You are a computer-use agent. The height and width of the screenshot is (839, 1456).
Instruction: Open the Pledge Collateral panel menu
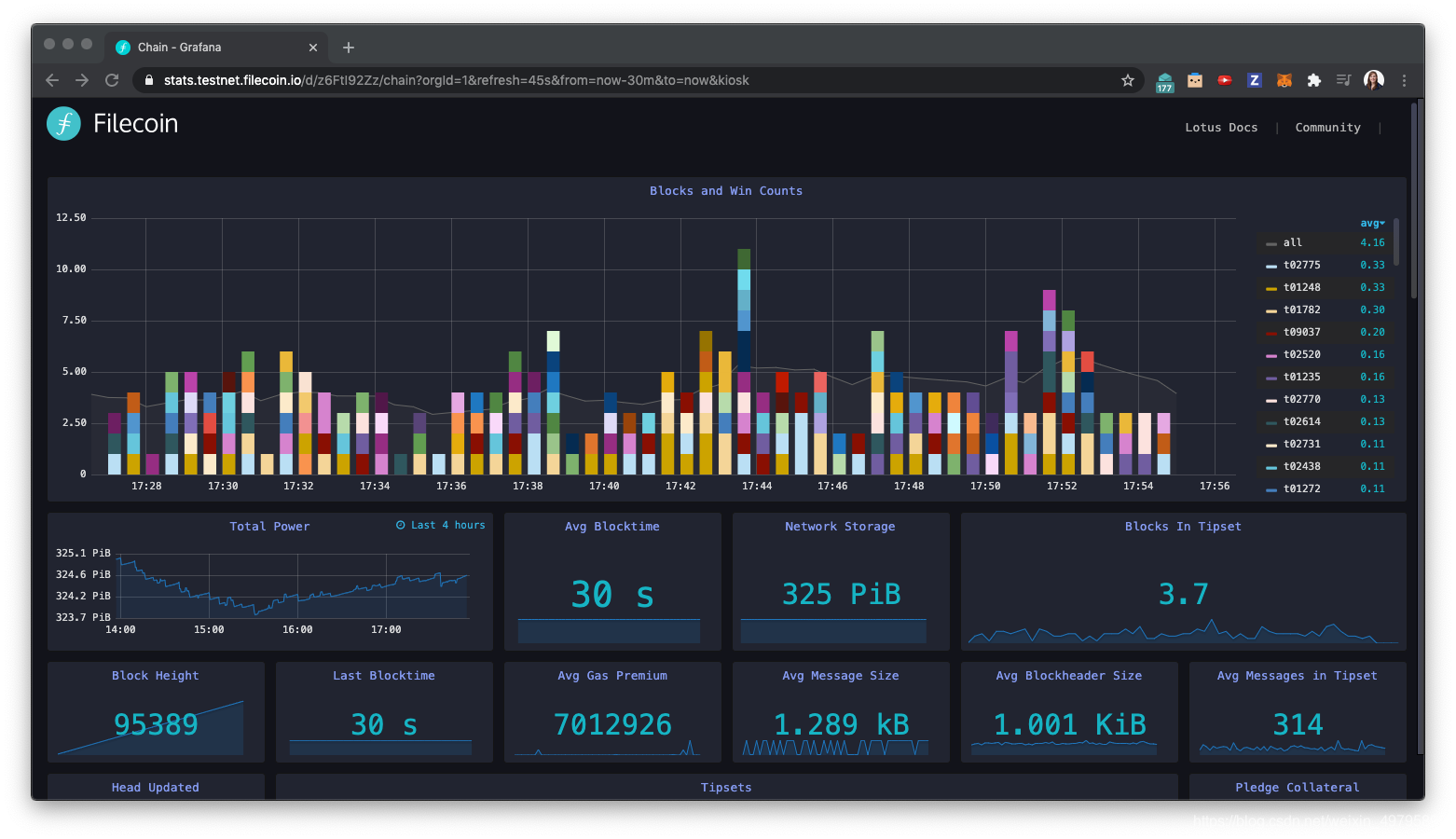click(1298, 788)
